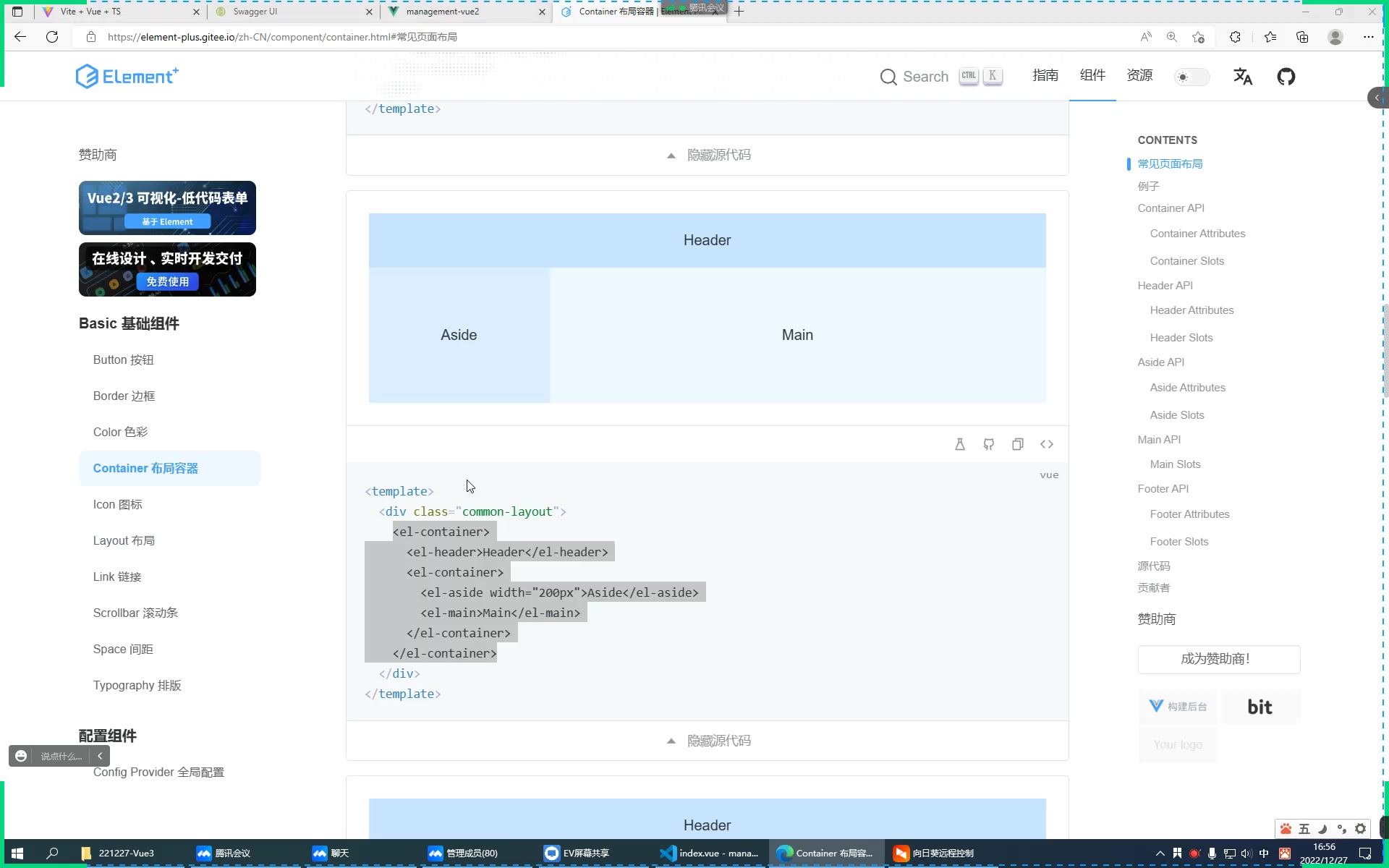
Task: Collapse the chat assistant bubble arrow
Action: coord(100,755)
